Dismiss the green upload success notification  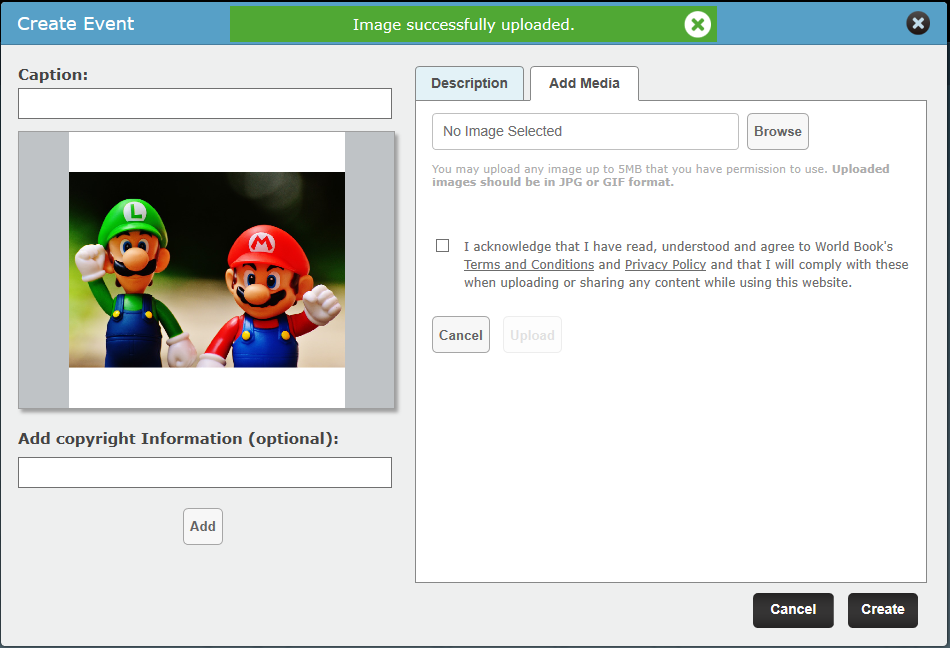[697, 25]
